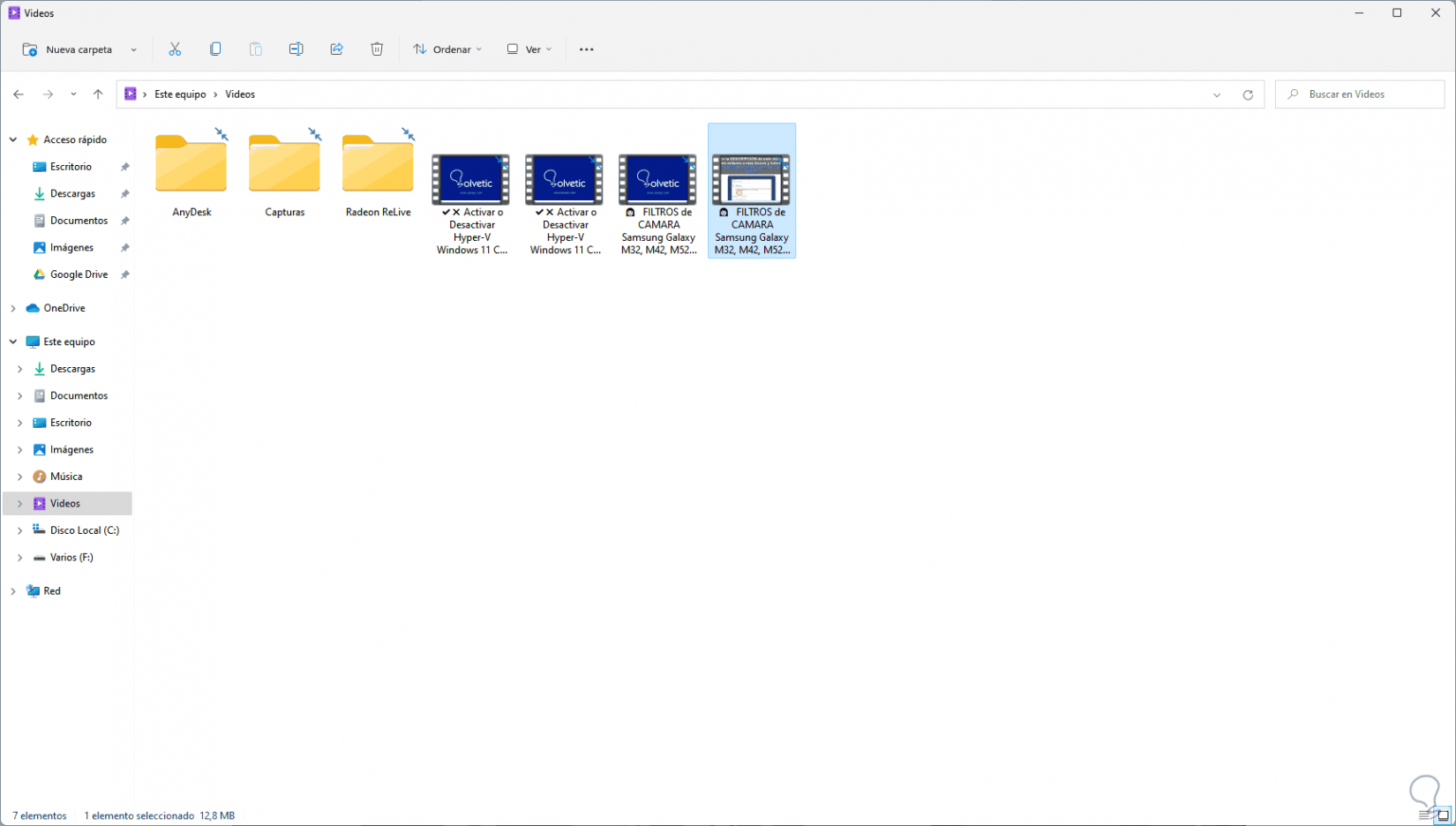Click '1 elemento seleccionado 12,8 MB' status text
The height and width of the screenshot is (826, 1456).
pyautogui.click(x=160, y=815)
